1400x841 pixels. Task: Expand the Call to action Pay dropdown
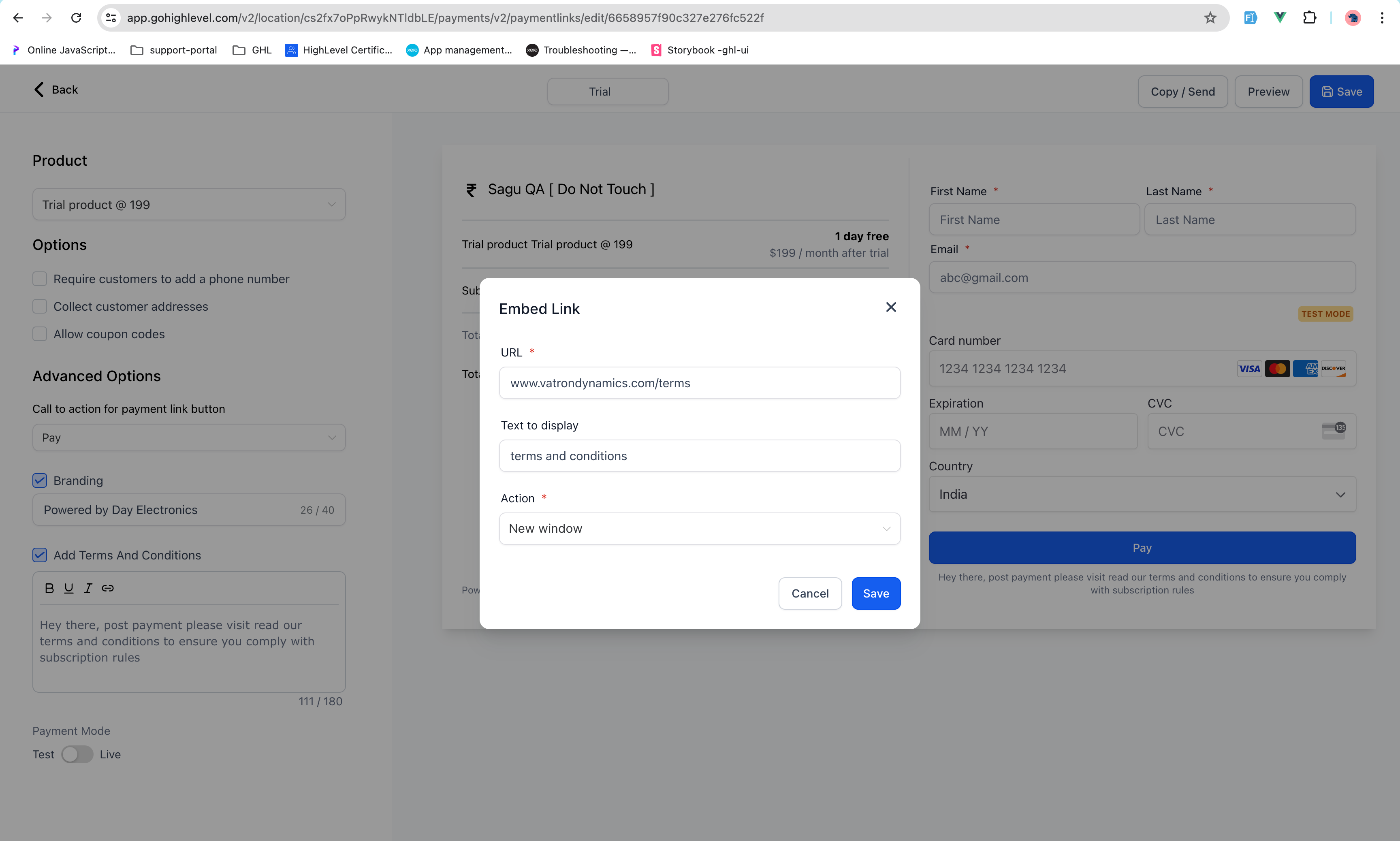(x=187, y=437)
